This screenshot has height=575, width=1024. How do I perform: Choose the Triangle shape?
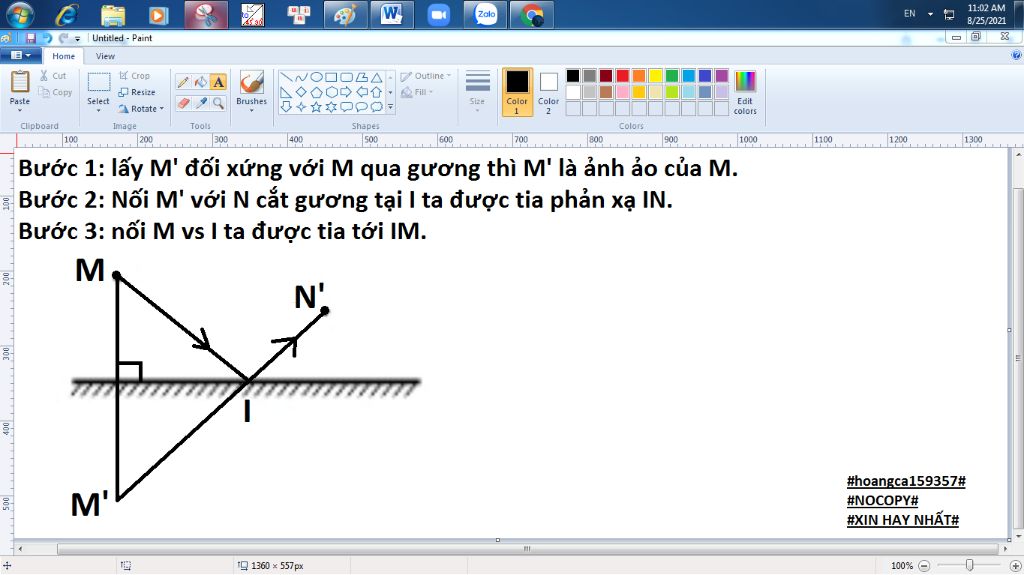point(376,77)
